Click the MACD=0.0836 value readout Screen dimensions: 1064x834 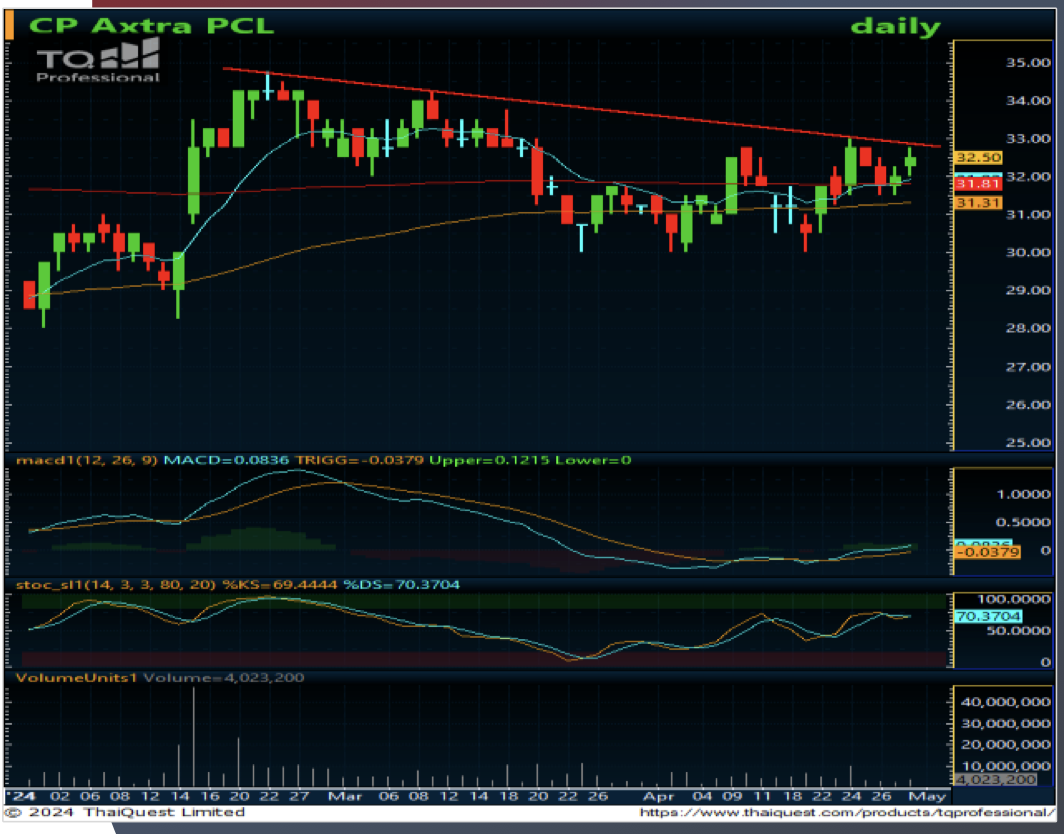tap(229, 460)
